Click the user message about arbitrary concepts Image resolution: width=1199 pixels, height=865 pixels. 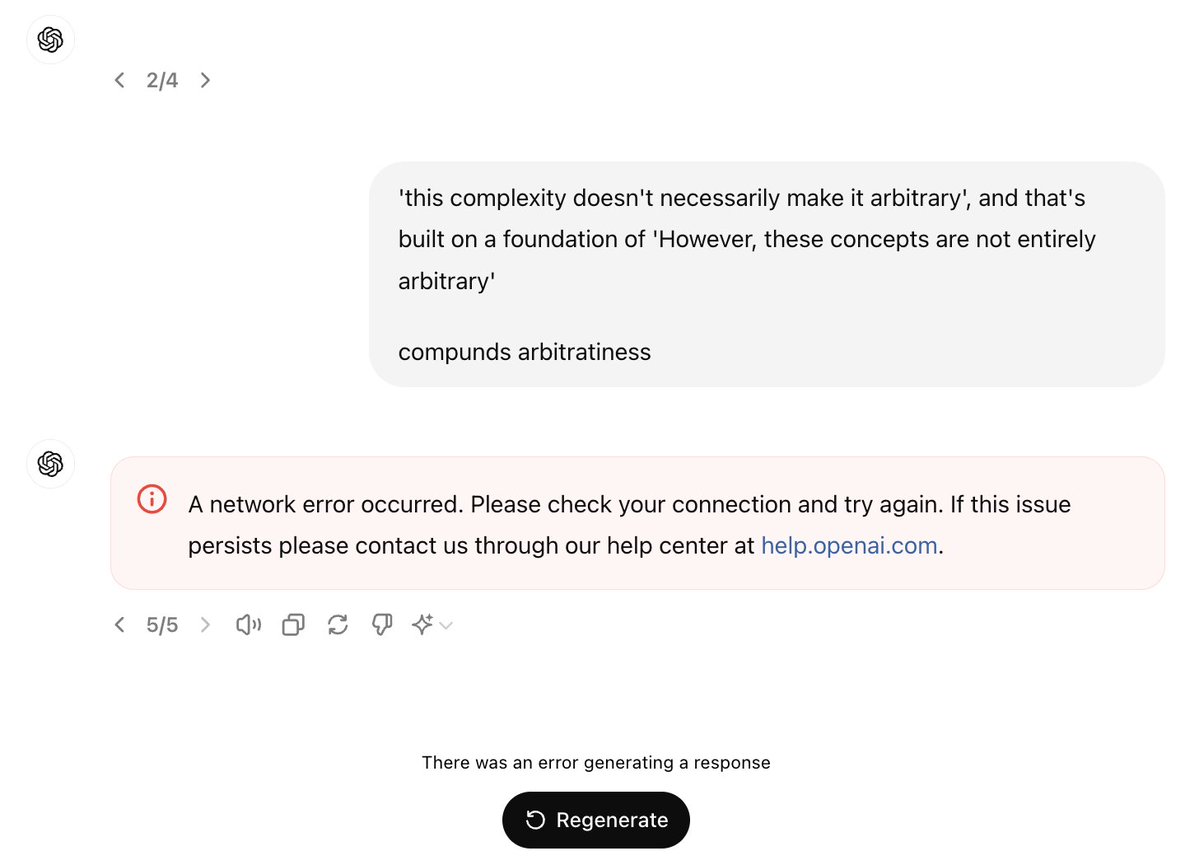coord(766,274)
